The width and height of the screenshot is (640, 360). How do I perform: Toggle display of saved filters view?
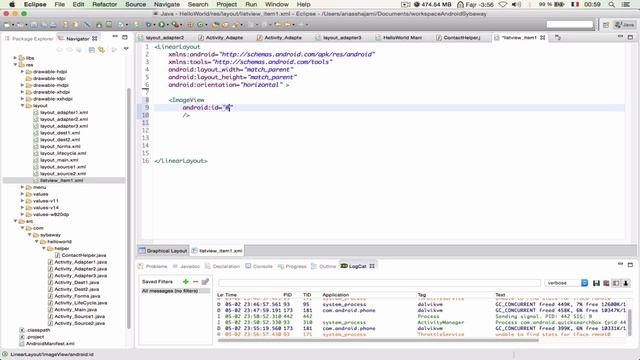click(x=616, y=283)
